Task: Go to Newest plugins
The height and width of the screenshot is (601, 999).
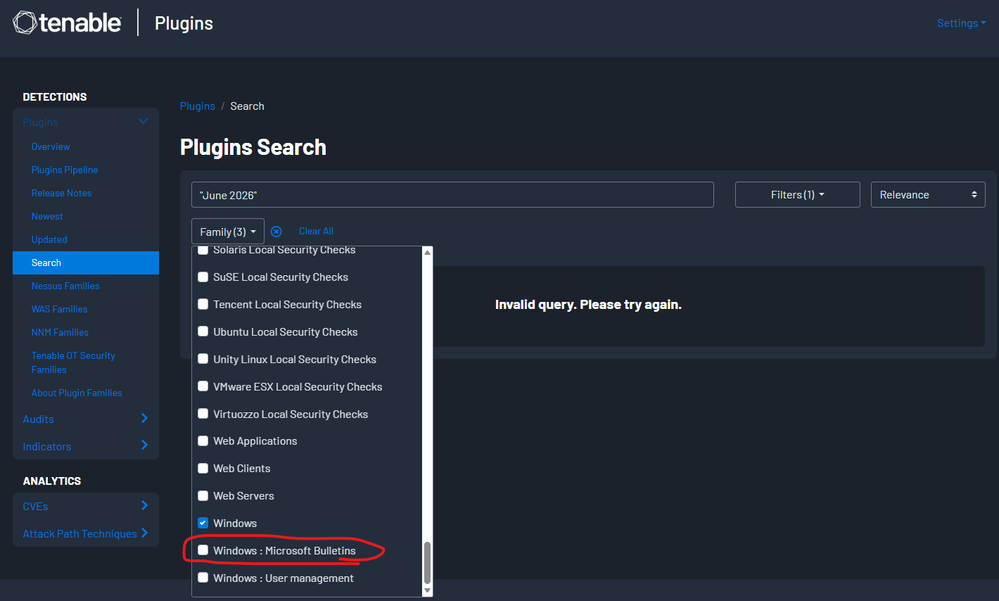Action: [47, 216]
